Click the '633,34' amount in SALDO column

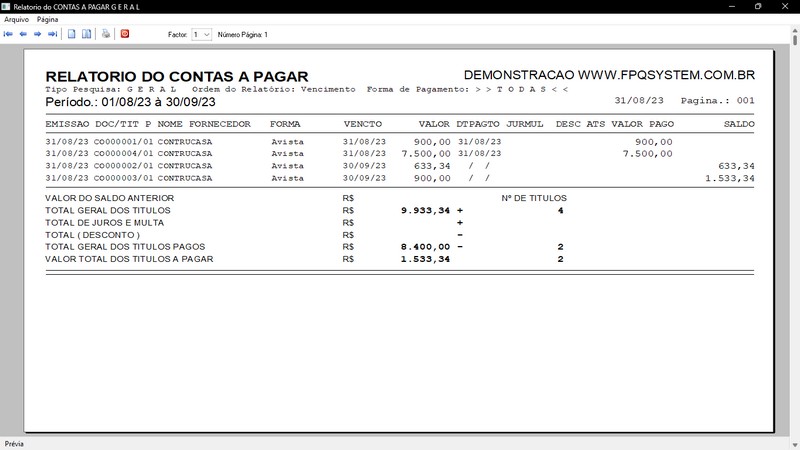pos(736,166)
